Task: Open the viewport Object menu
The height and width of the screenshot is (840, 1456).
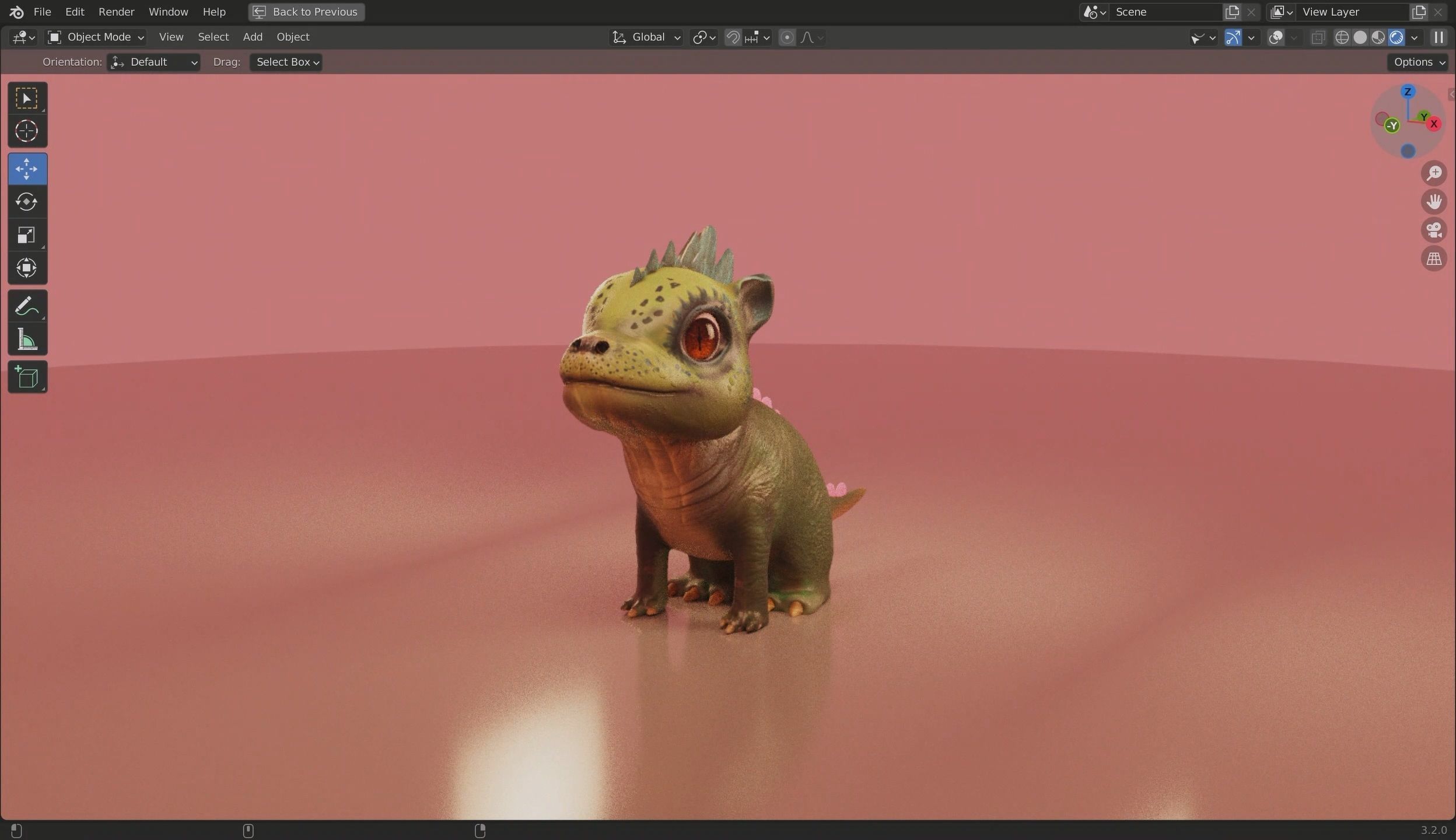Action: tap(293, 37)
